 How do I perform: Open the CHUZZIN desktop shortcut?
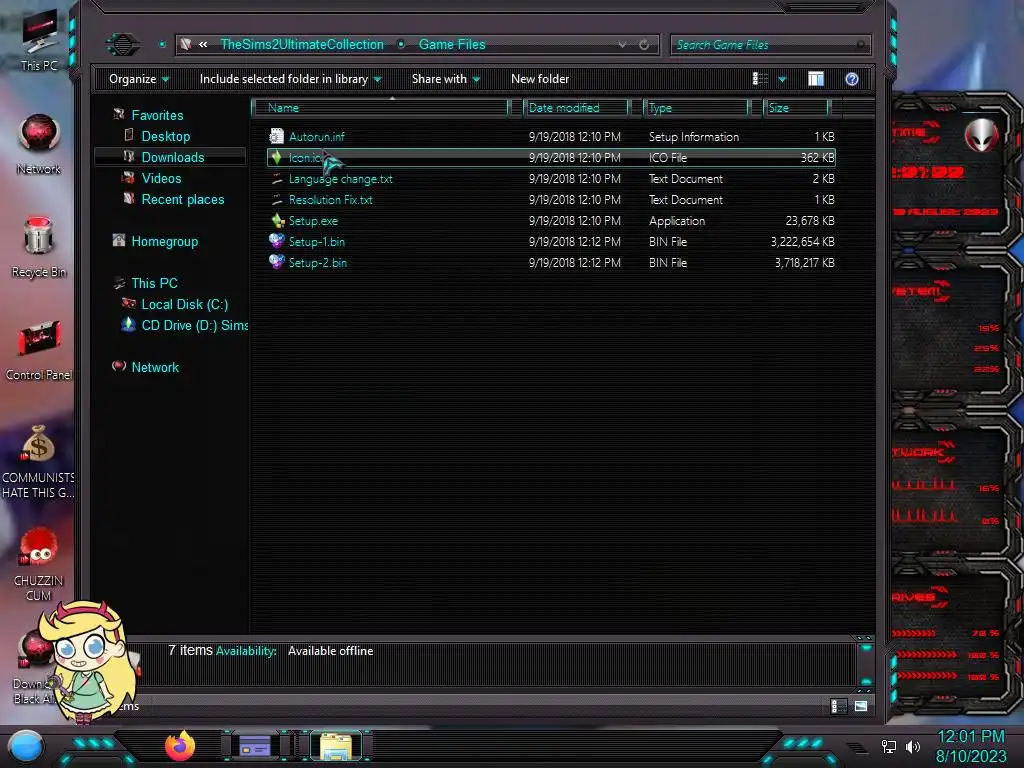point(39,564)
